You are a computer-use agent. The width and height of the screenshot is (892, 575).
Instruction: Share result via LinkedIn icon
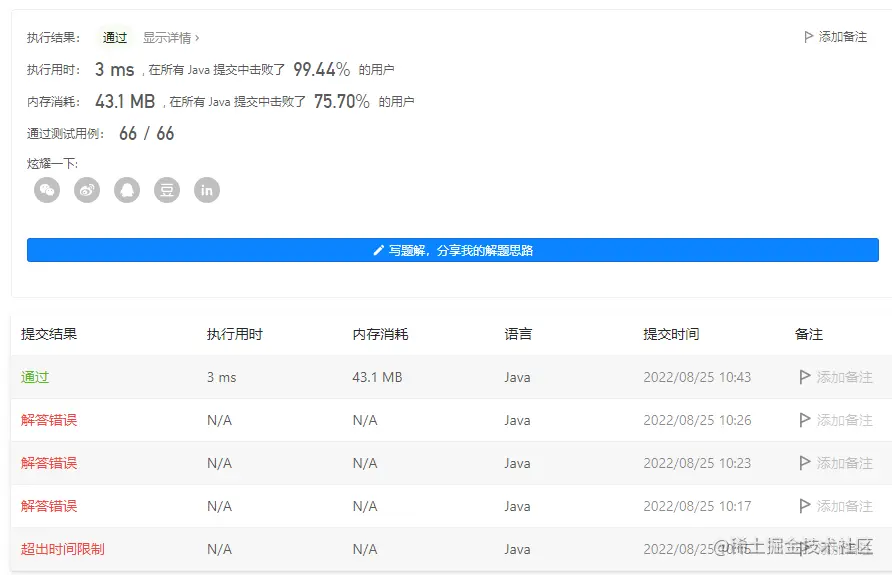click(207, 190)
